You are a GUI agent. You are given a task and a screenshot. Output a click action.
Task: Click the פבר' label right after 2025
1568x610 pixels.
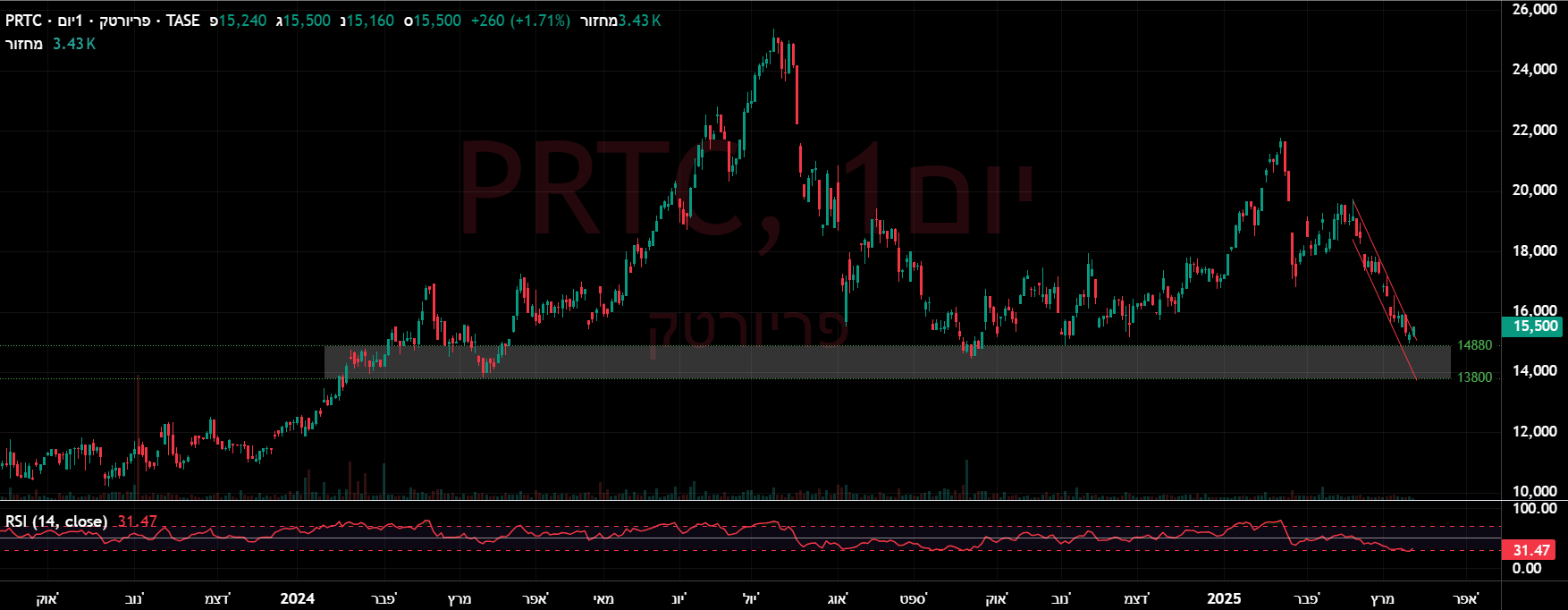pos(1306,598)
